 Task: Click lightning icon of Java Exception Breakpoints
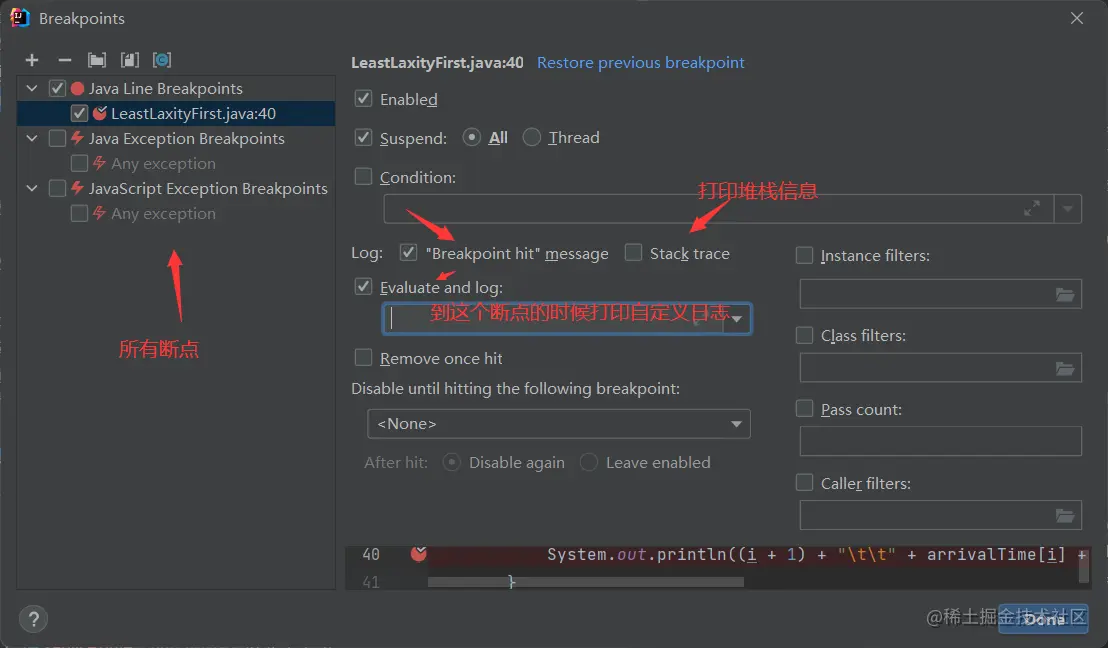pos(77,138)
